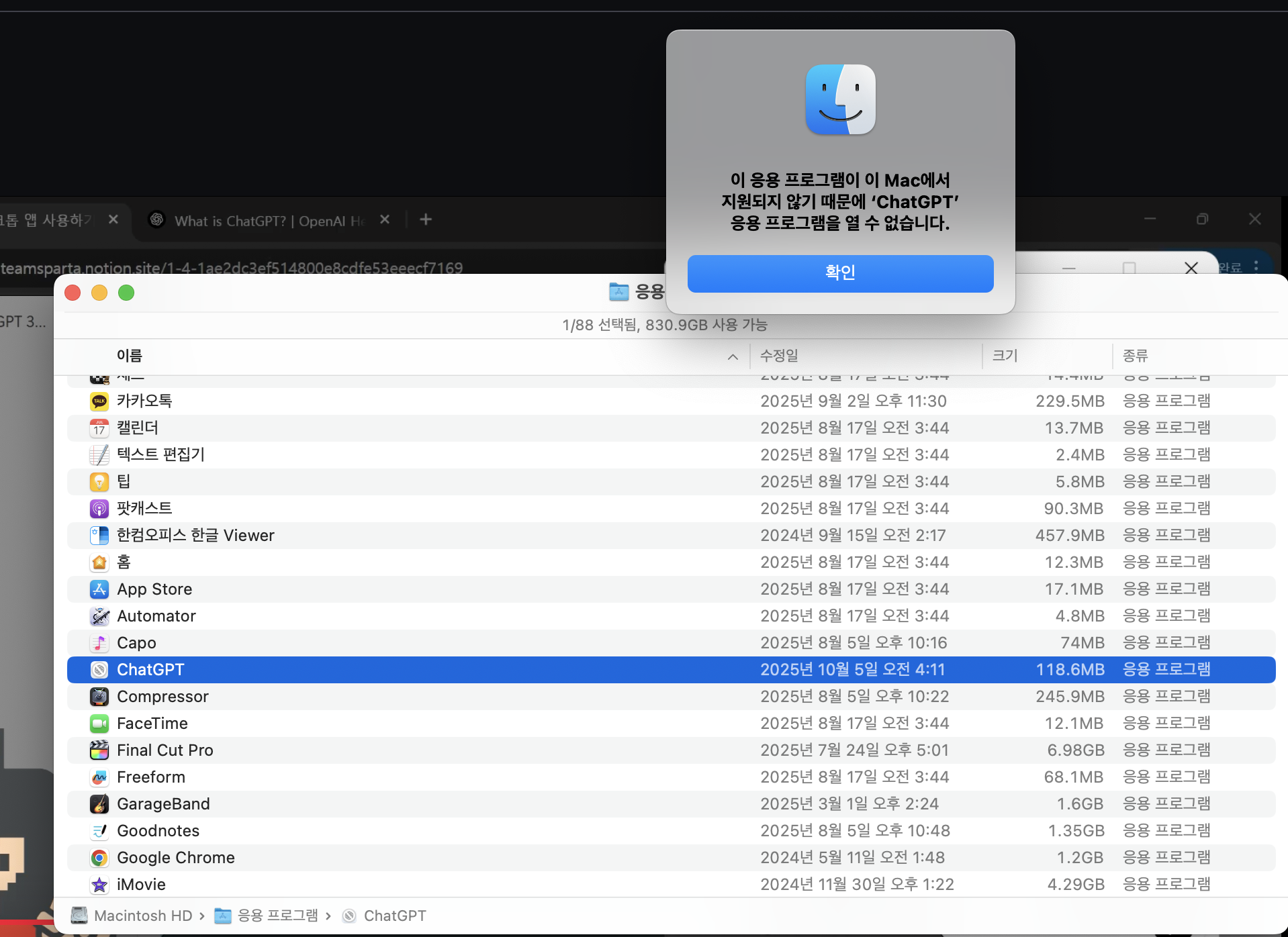Select the Freeform app icon
Viewport: 1288px width, 937px height.
[x=99, y=777]
